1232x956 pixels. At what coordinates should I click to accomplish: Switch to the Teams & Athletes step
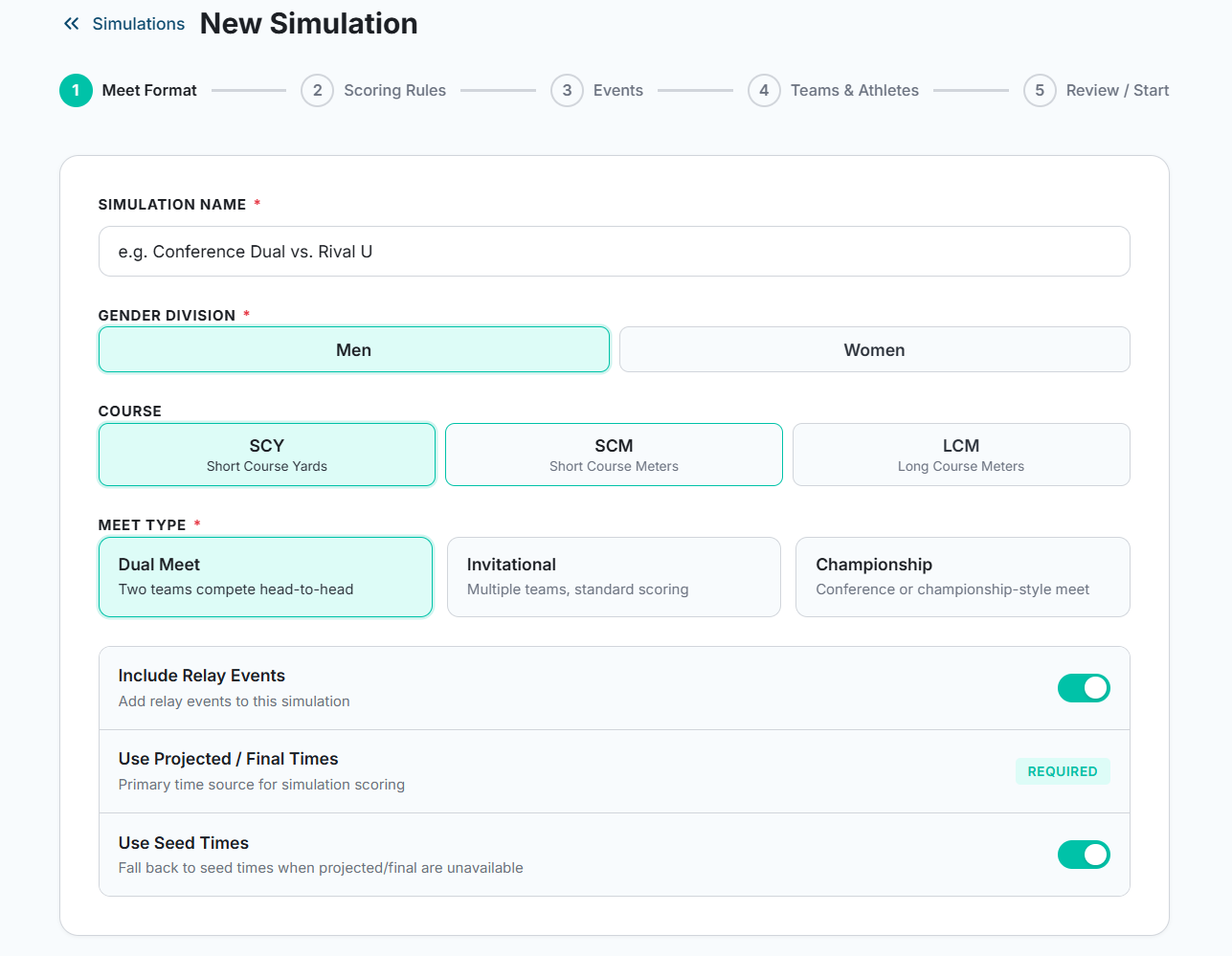(854, 90)
